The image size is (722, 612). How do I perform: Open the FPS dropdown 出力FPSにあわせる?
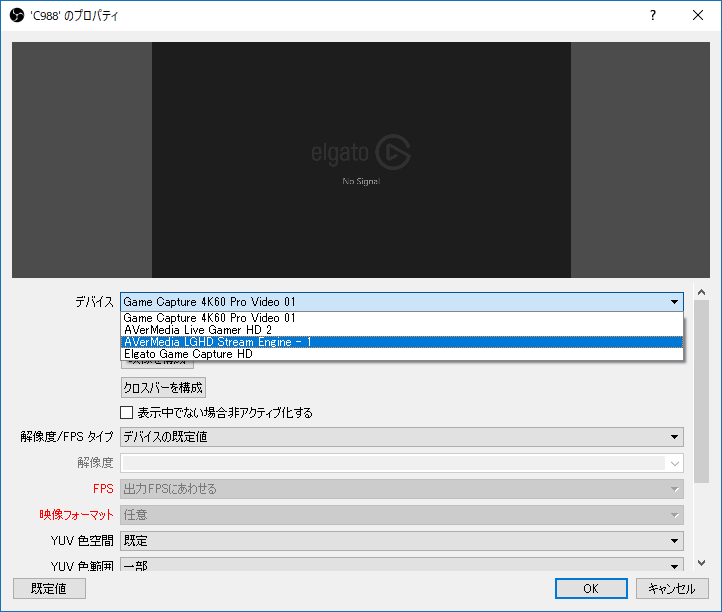pyautogui.click(x=402, y=489)
